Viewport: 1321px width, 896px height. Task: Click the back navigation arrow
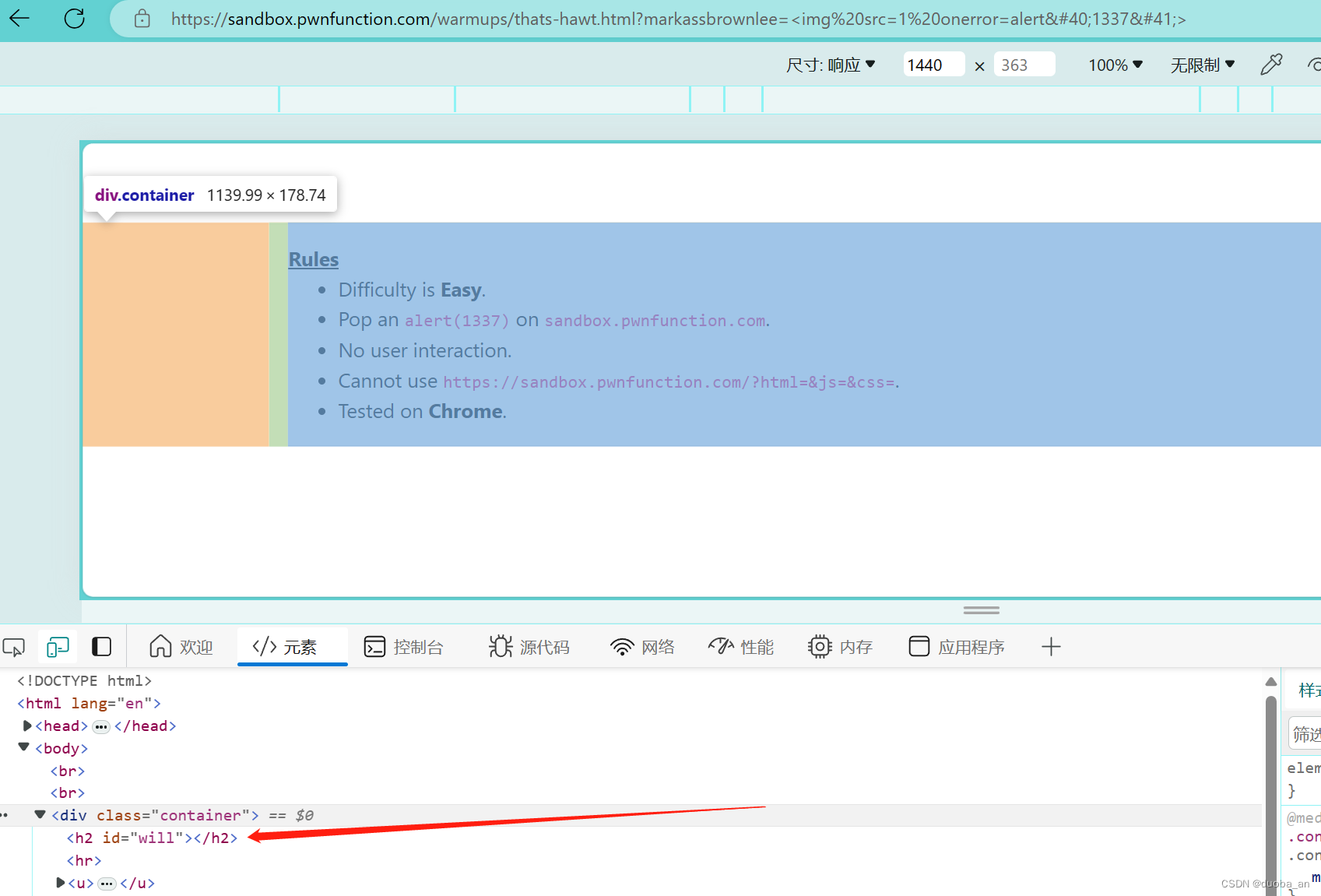tap(19, 19)
